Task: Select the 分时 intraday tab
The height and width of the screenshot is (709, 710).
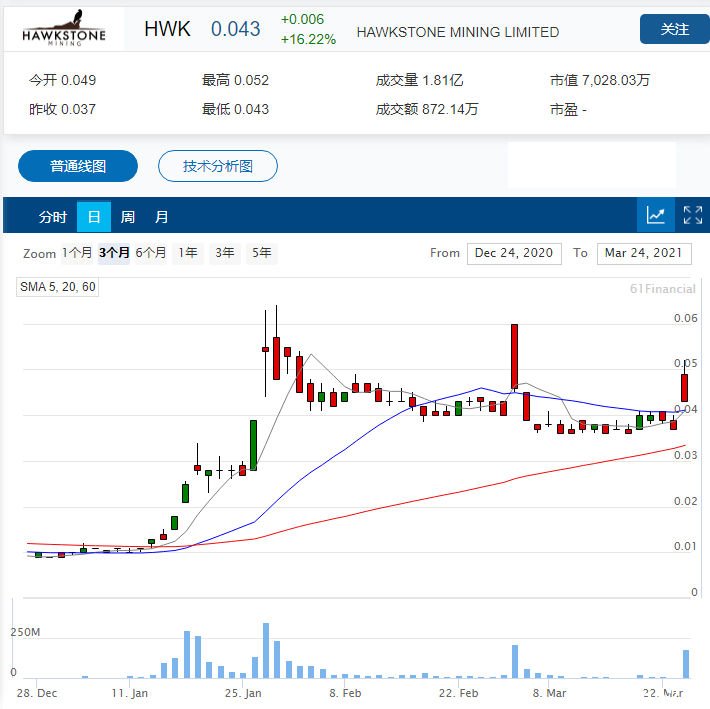Action: coord(53,217)
